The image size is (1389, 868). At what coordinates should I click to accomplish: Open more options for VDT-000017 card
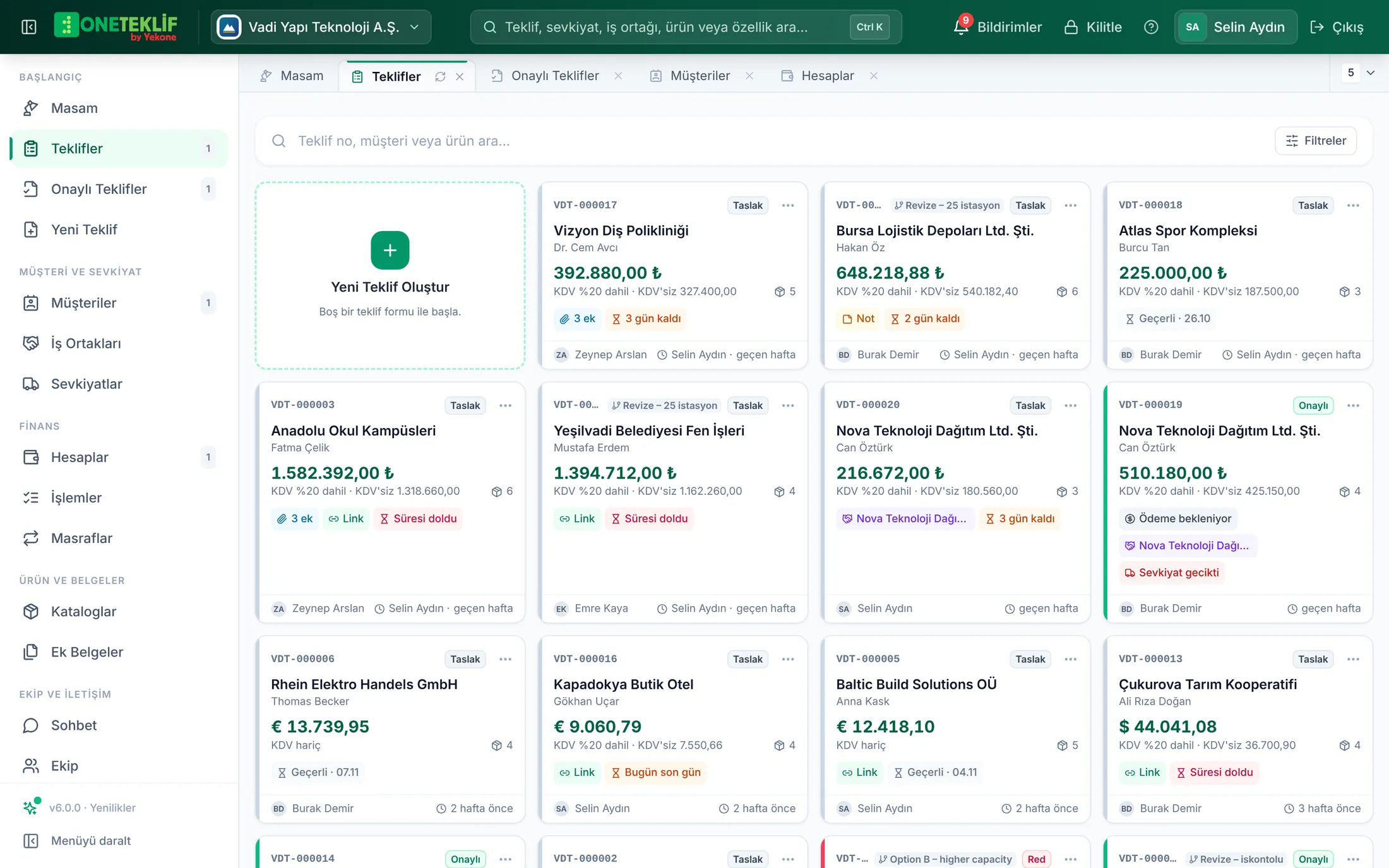(x=788, y=205)
